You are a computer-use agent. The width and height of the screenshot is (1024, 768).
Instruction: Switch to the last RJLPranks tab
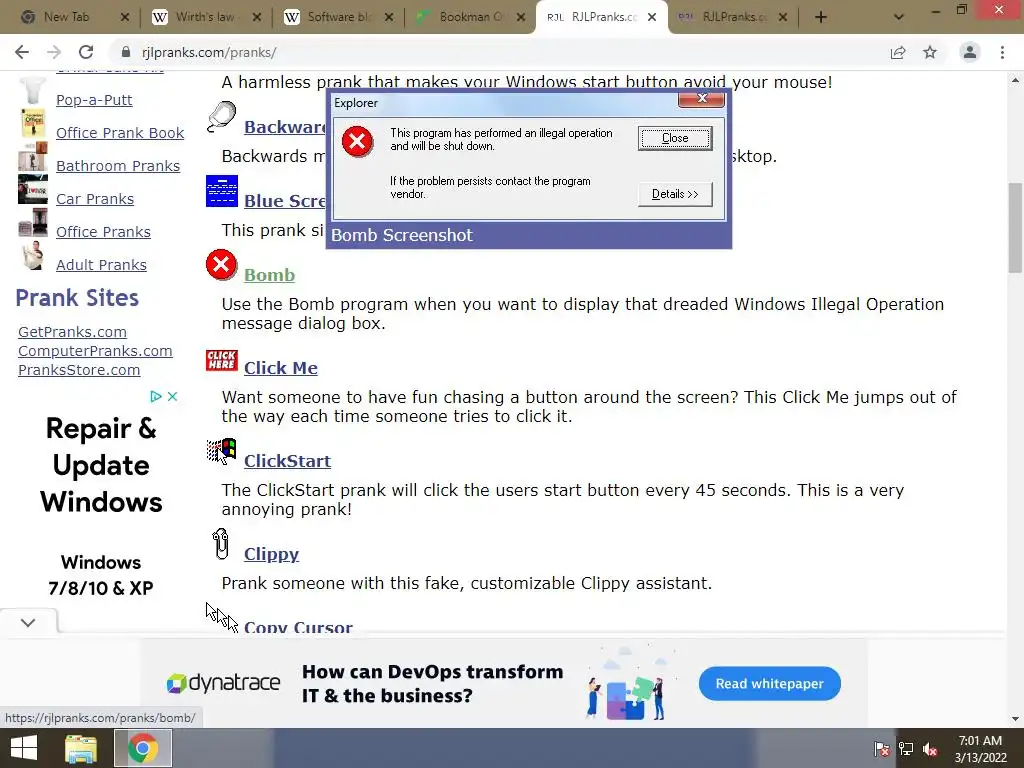[733, 17]
